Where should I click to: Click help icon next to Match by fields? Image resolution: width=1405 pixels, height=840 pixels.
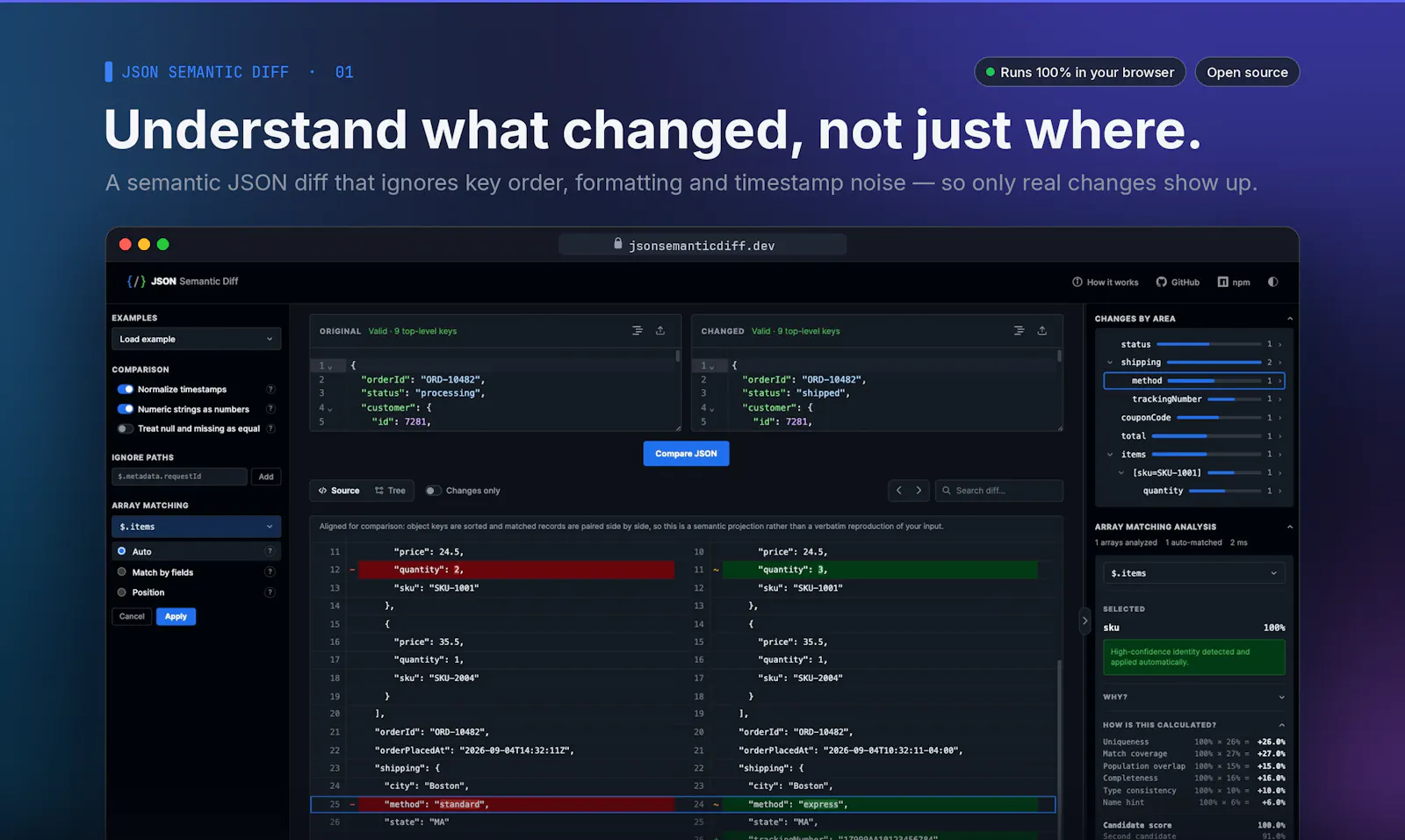(x=270, y=571)
